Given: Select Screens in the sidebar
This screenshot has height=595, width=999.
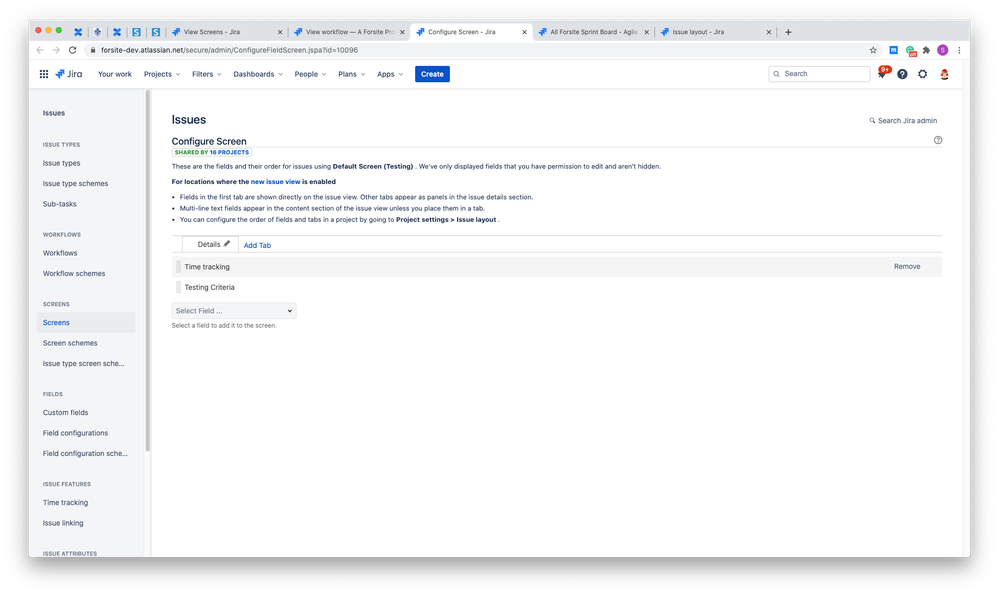Looking at the screenshot, I should pos(86,322).
